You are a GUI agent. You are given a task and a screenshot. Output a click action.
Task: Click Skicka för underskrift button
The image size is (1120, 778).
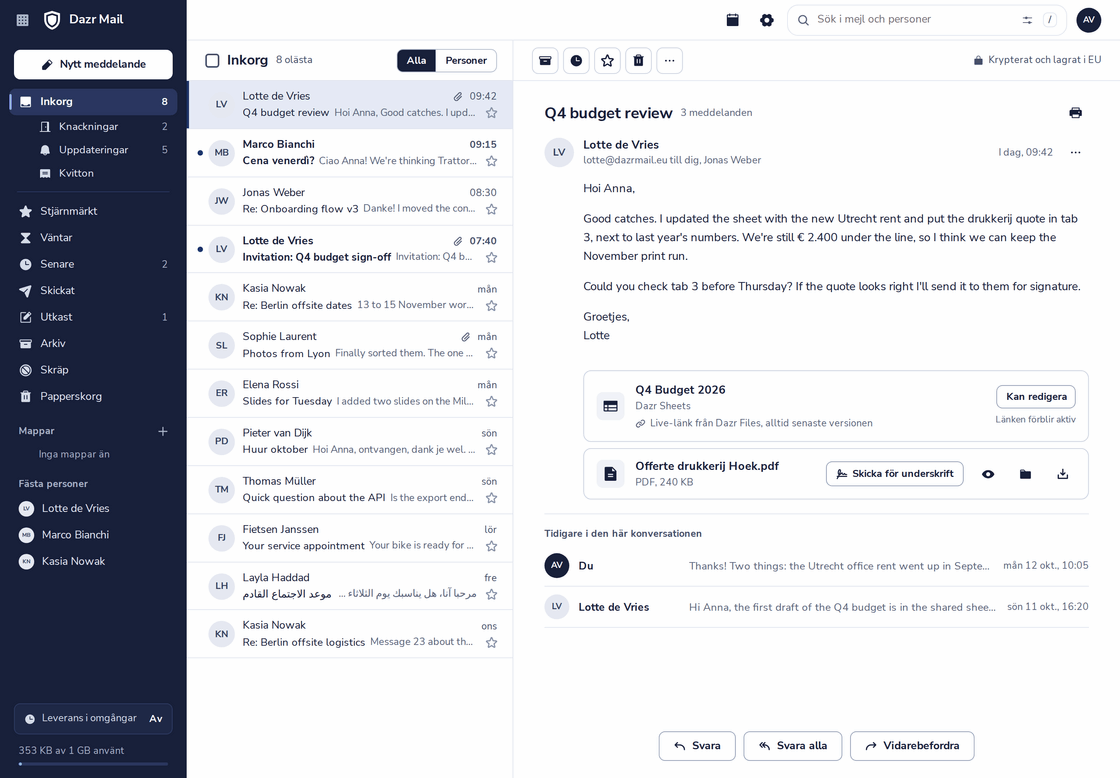(x=894, y=474)
